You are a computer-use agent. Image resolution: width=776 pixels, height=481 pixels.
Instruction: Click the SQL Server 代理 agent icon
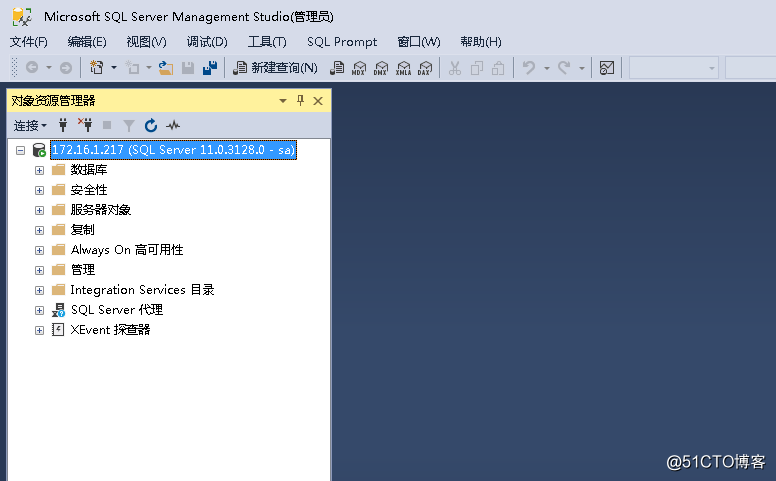click(58, 310)
